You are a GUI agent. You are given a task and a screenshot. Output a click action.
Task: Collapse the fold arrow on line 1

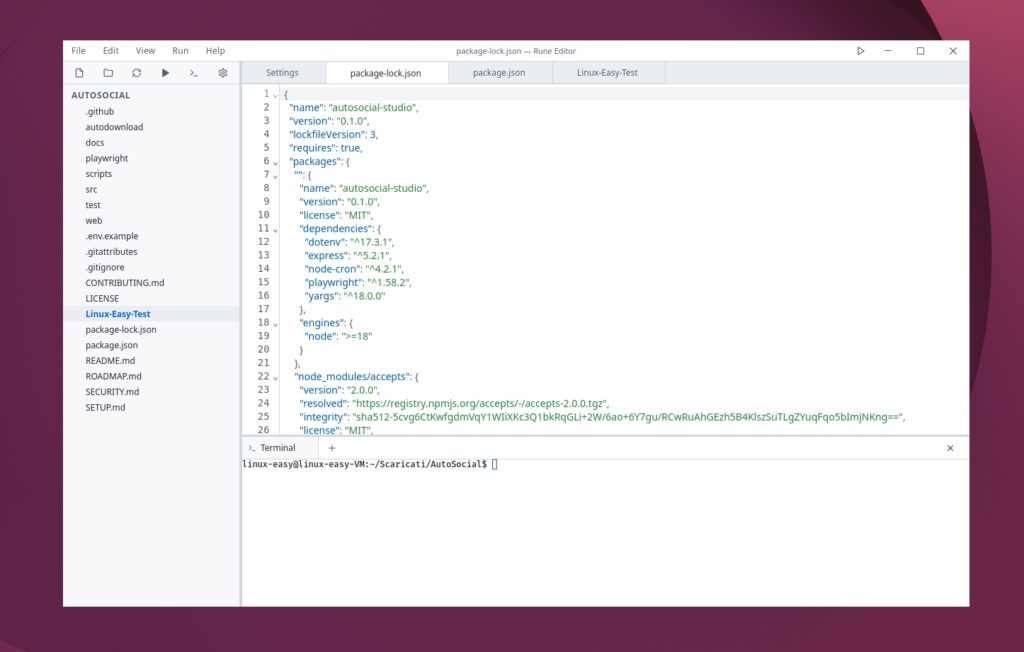click(275, 95)
